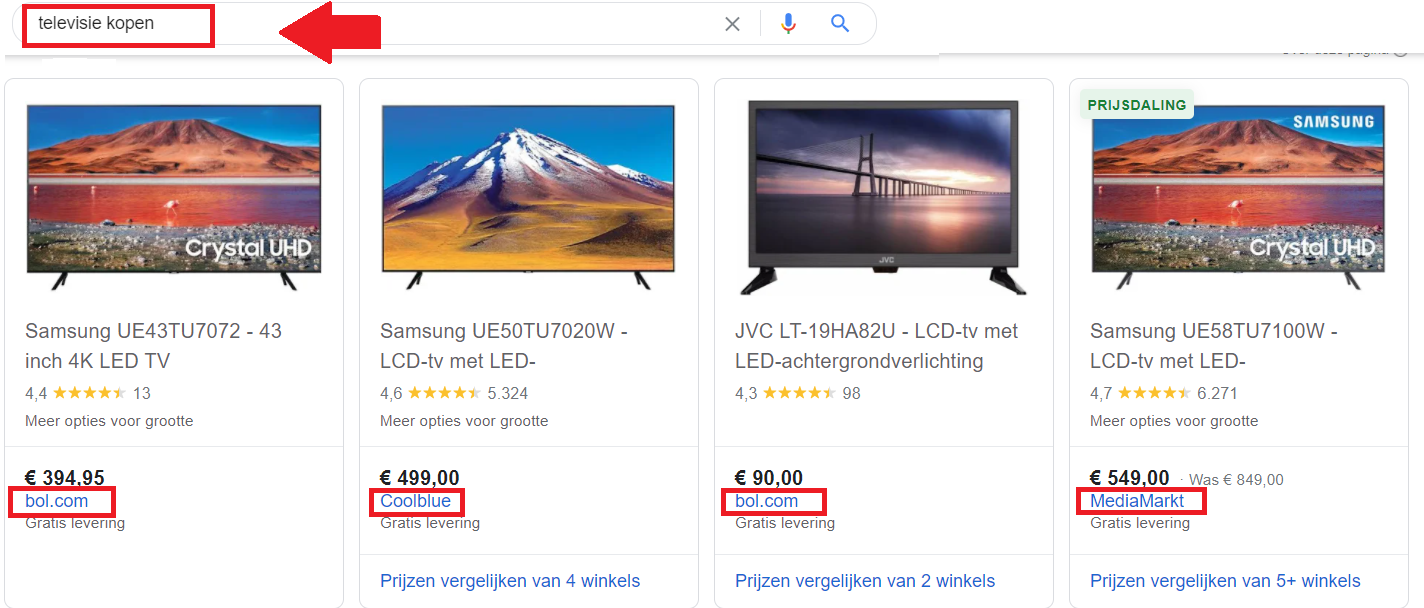1424x608 pixels.
Task: View the Samsung UE58TU7100W product image
Action: point(1237,197)
